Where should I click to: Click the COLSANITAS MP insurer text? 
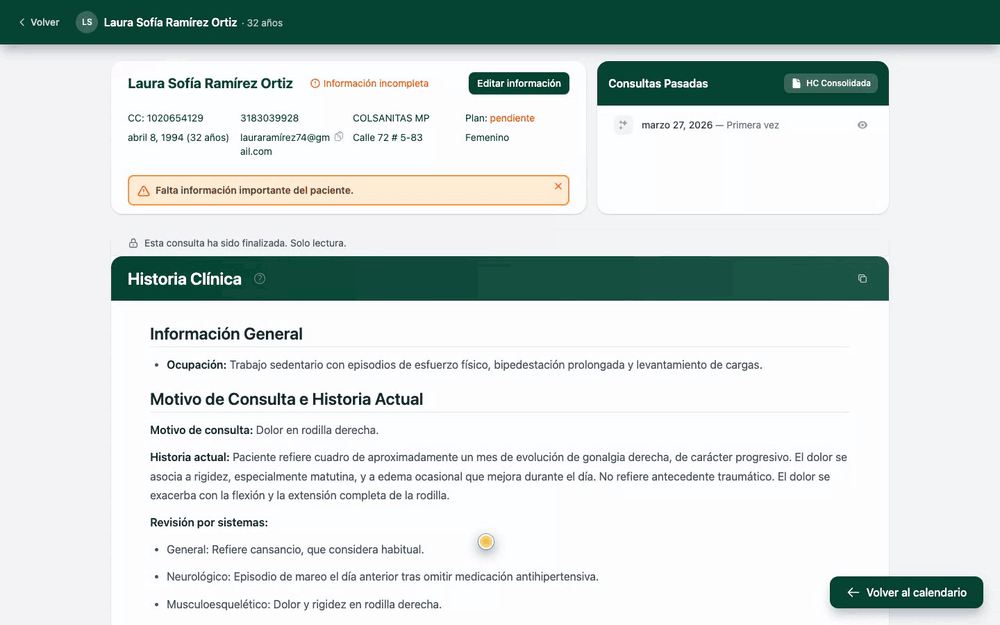coord(391,118)
